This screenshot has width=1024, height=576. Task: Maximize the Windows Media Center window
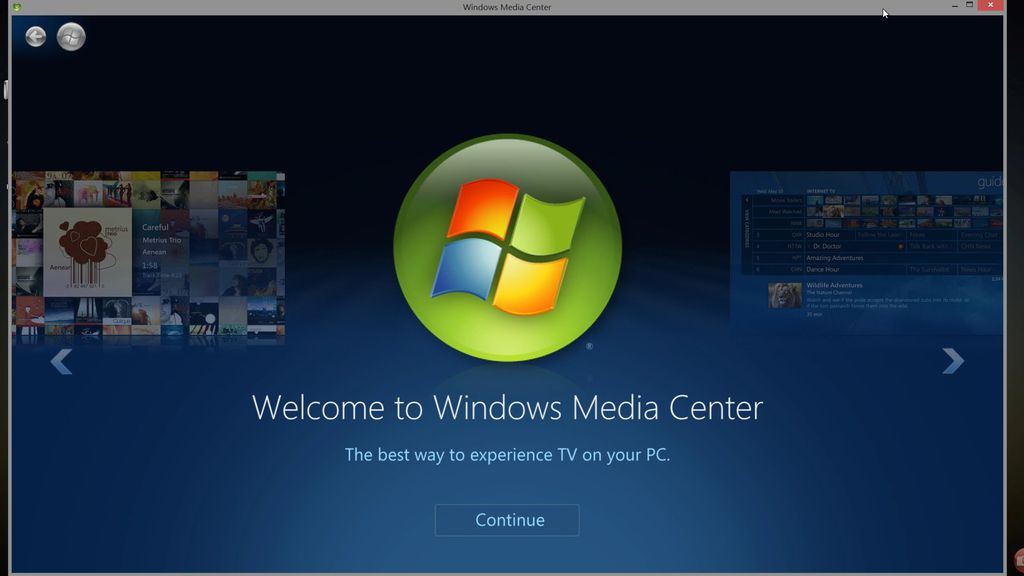pos(970,5)
